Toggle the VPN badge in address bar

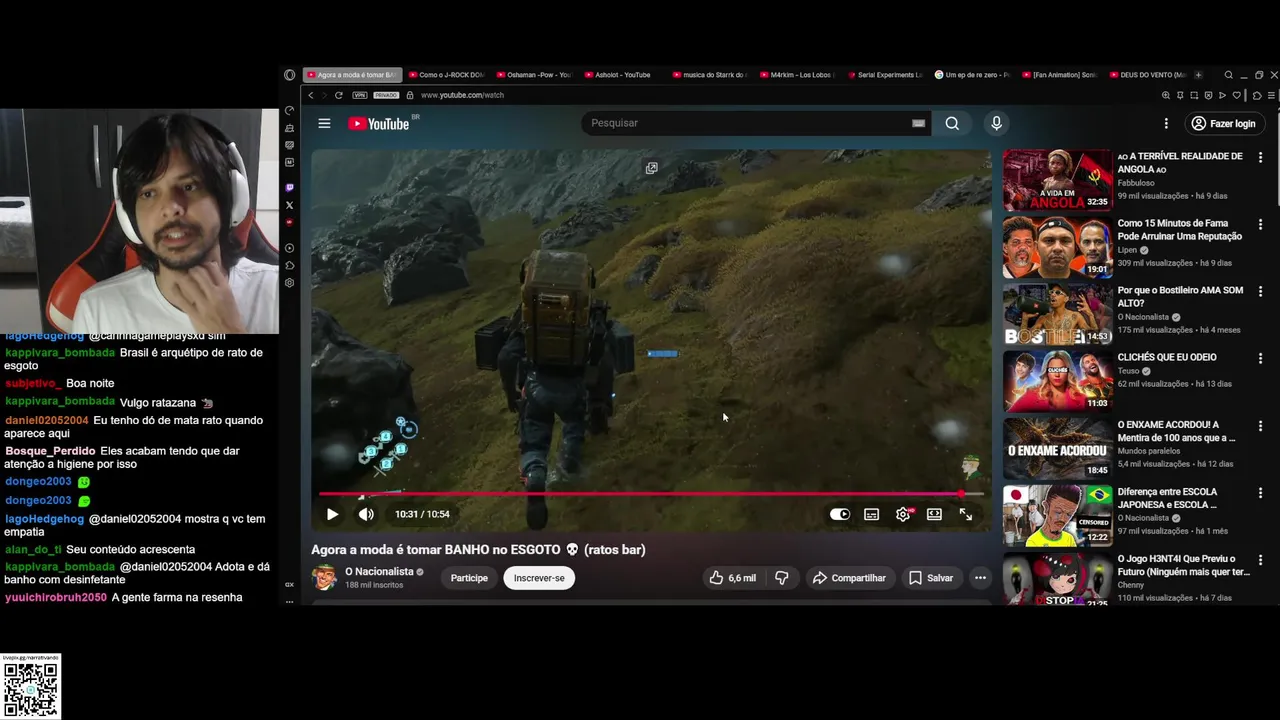point(360,95)
